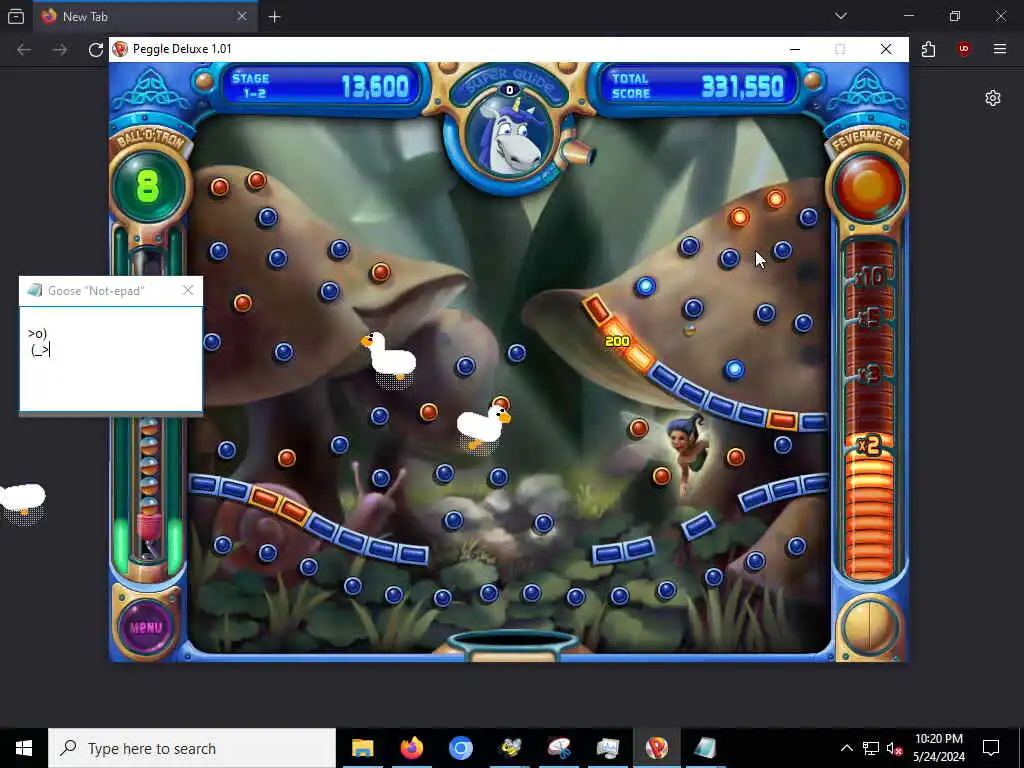Open Firefox extensions puzzle icon
This screenshot has height=768, width=1024.
pos(928,50)
